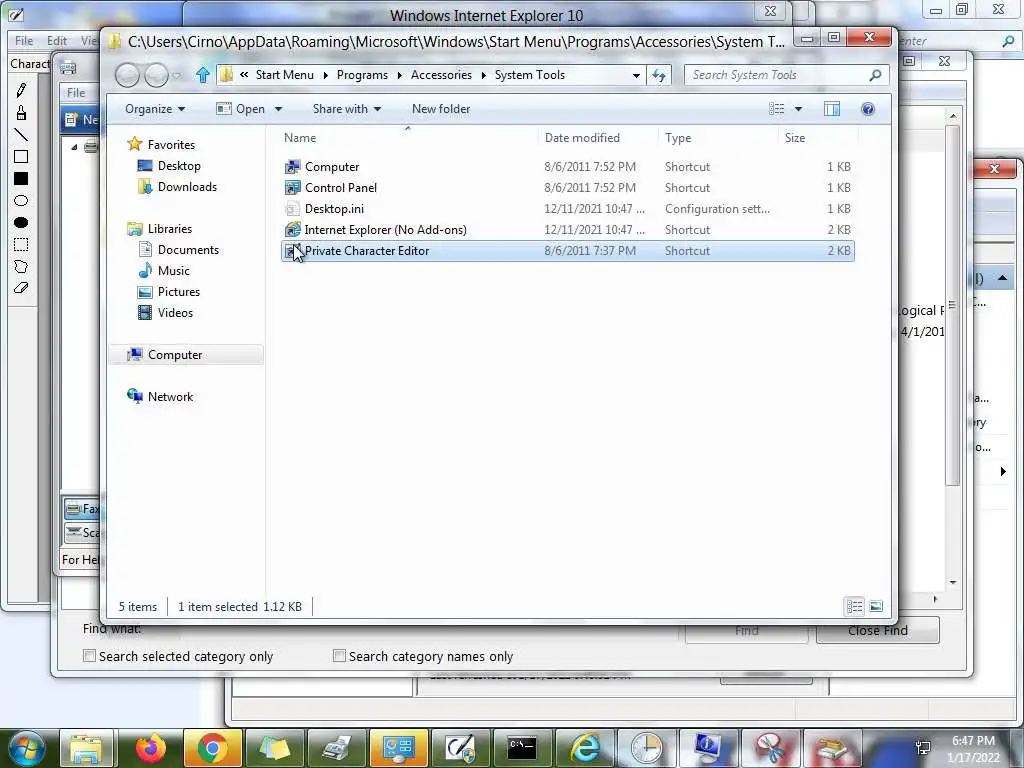
Task: Select the Hollow Ellipse tool in Character Editor
Action: tap(21, 200)
